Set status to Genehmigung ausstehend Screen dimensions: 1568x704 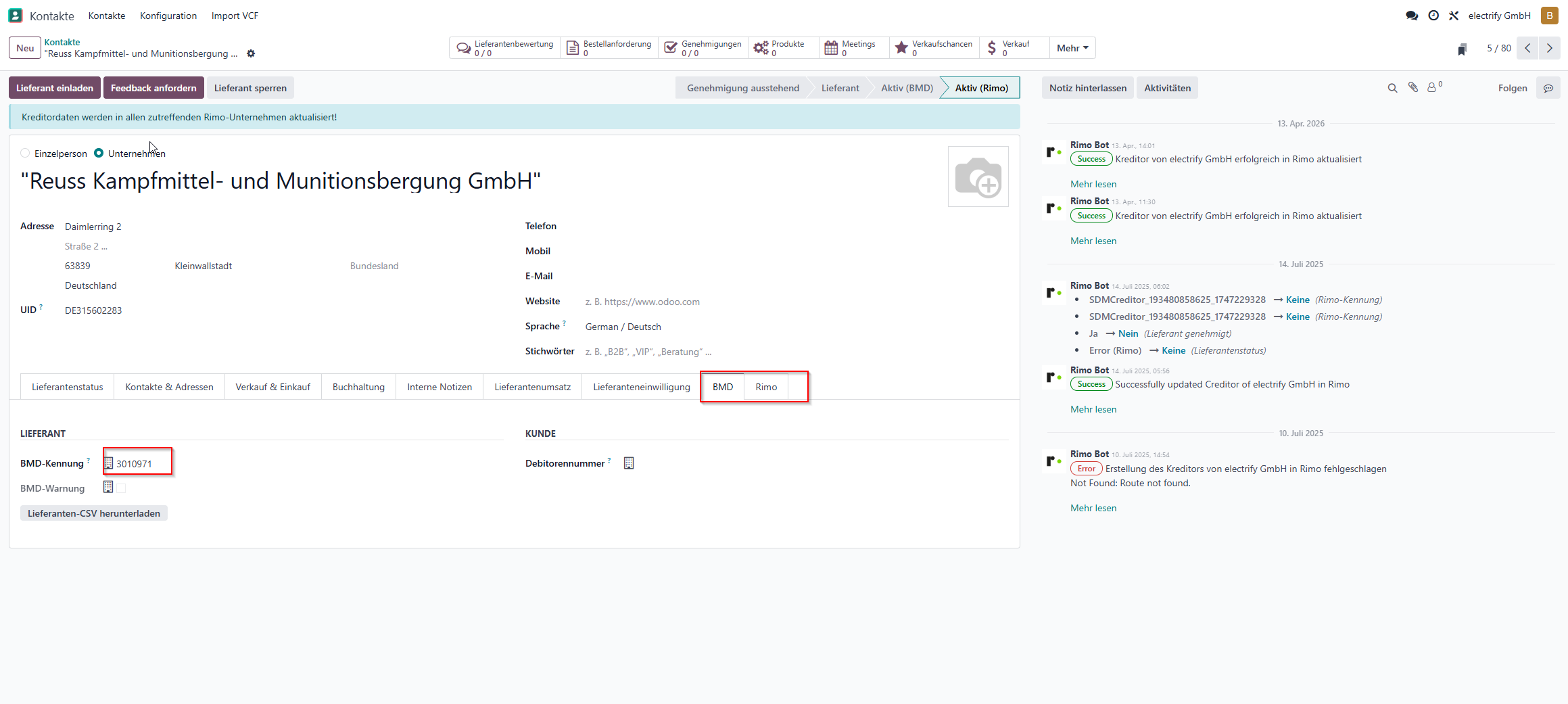coord(743,88)
